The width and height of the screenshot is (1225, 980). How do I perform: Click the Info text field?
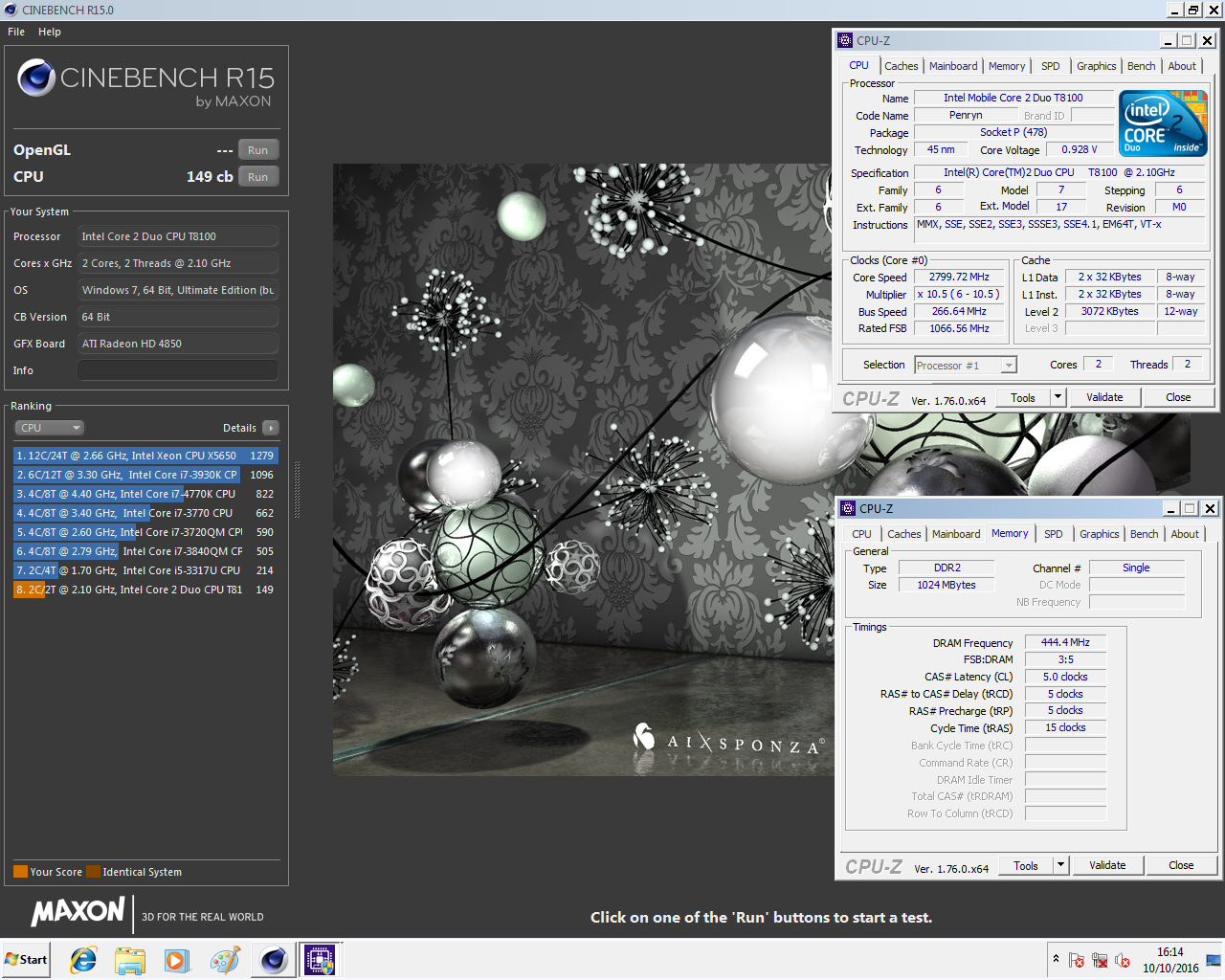click(x=178, y=370)
